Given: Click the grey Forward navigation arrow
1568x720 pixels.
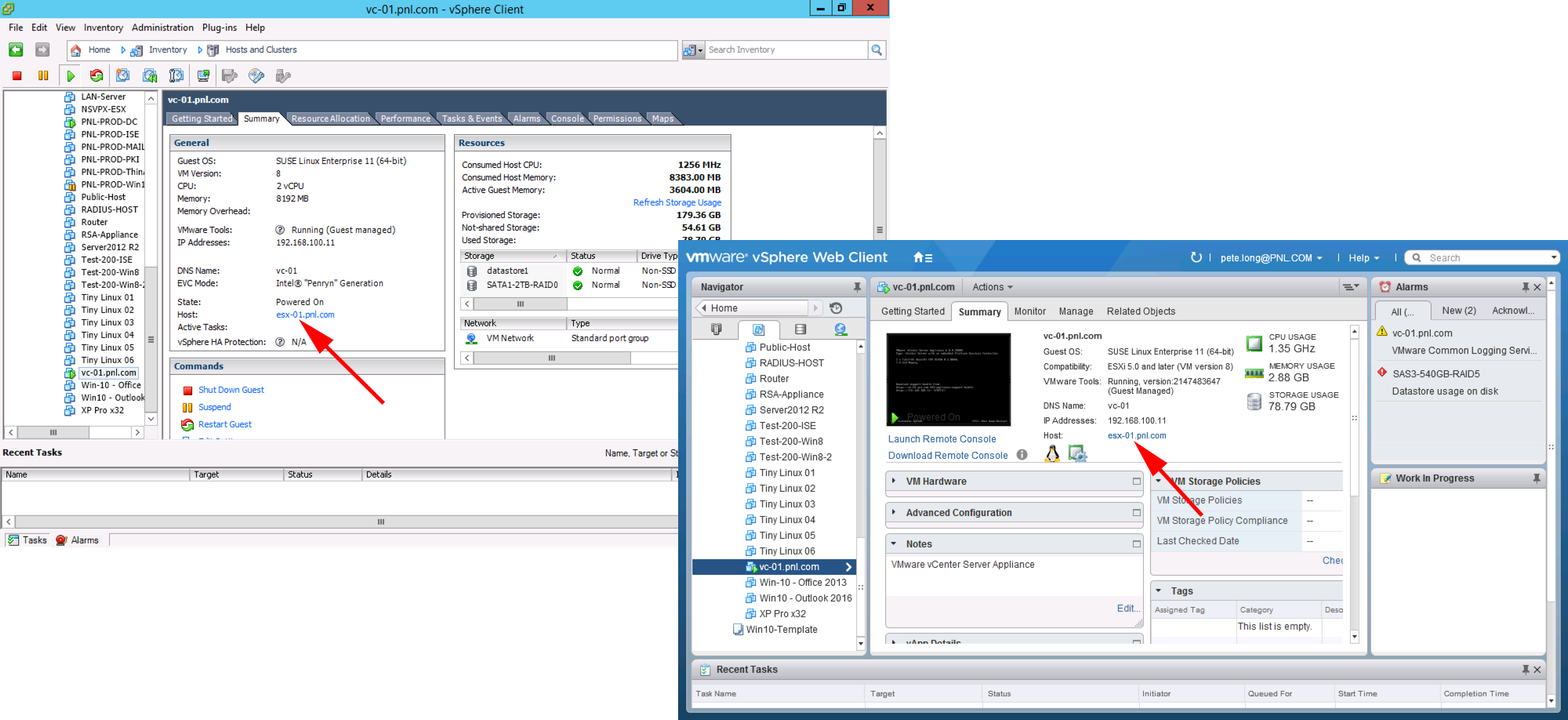Looking at the screenshot, I should (x=42, y=50).
